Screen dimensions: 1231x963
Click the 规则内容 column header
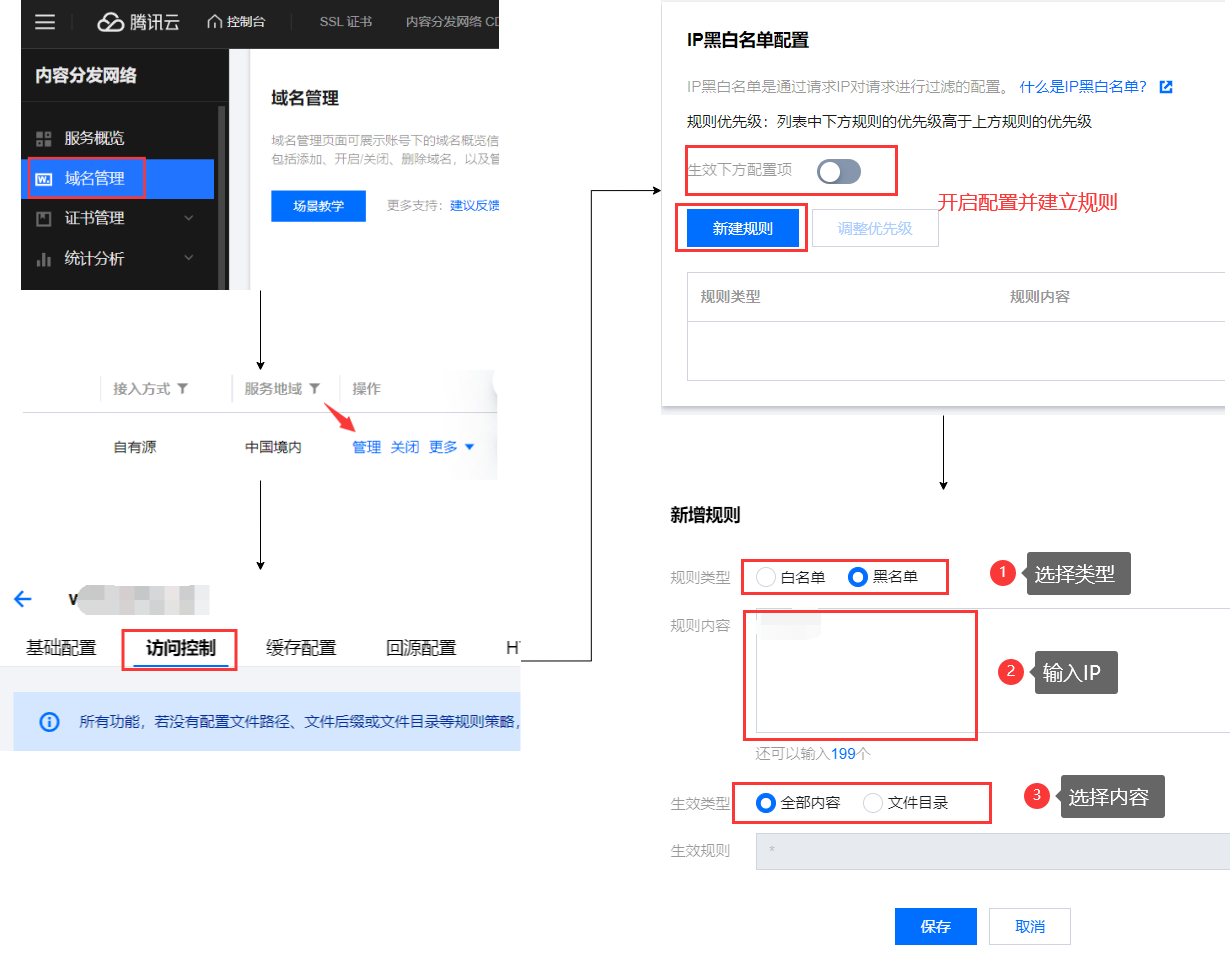[1040, 297]
